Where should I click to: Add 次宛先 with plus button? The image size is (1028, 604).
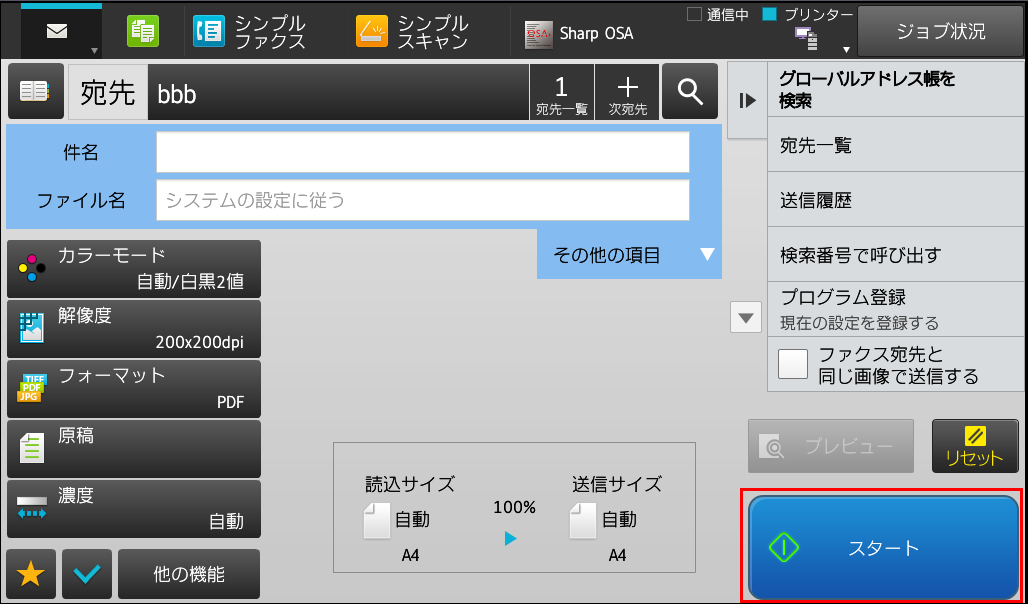[627, 92]
